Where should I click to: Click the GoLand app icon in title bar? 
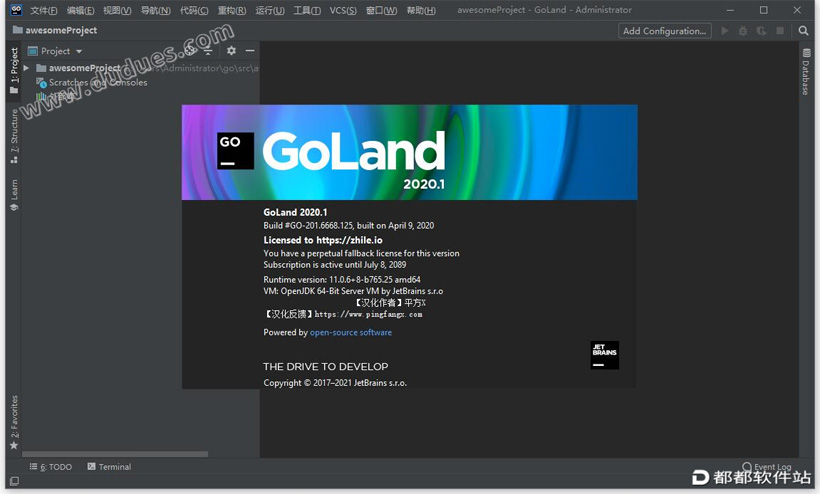point(16,9)
